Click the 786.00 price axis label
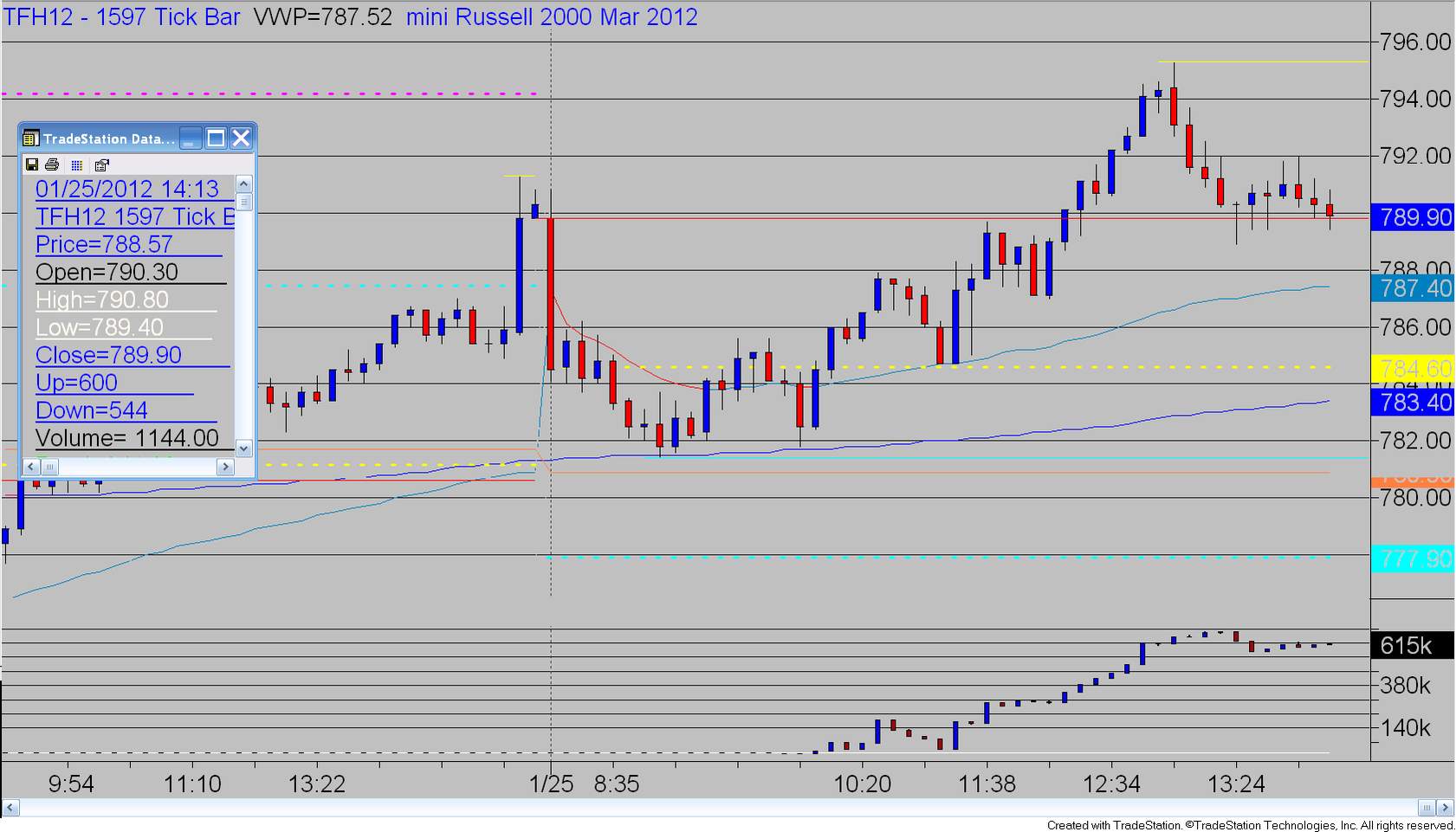Viewport: 1456px width, 832px height. (x=1415, y=326)
